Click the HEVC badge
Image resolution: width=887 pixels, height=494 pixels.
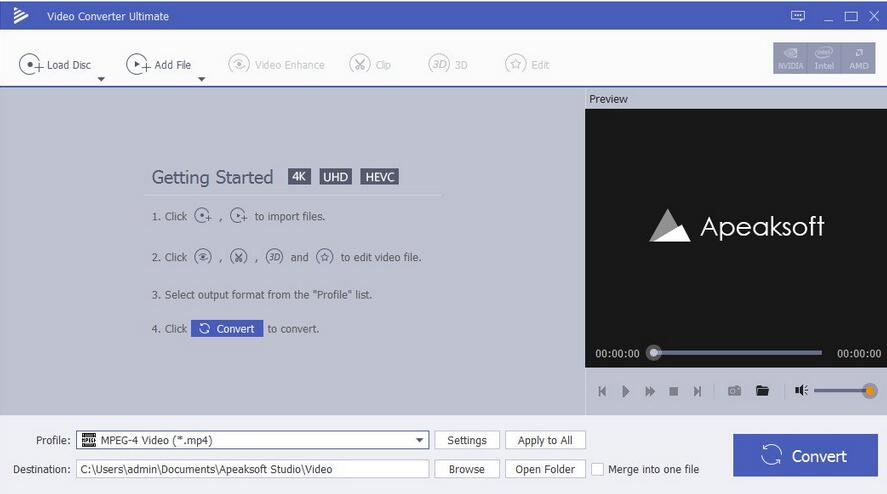coord(380,177)
